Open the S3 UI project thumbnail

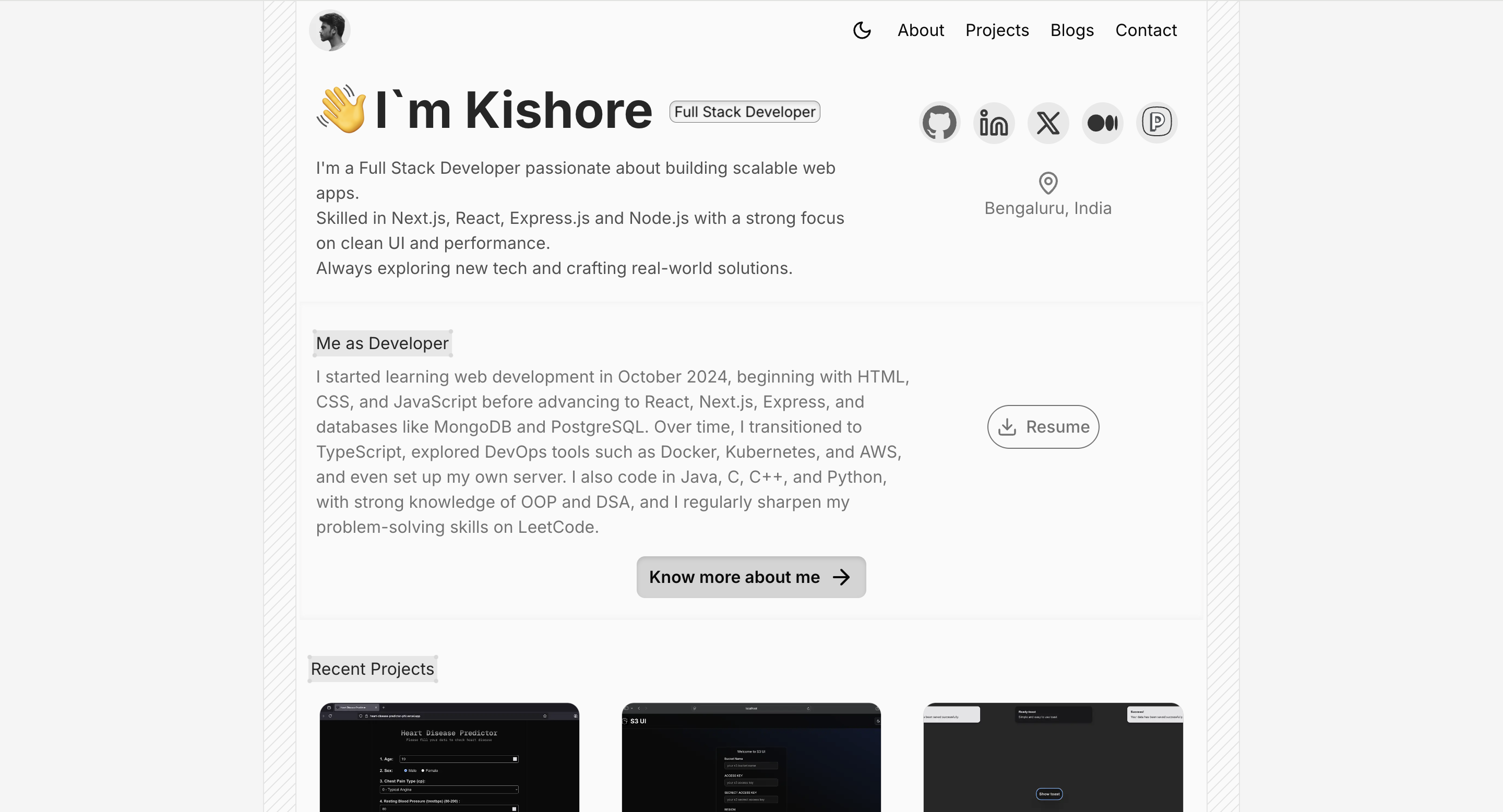click(x=751, y=757)
